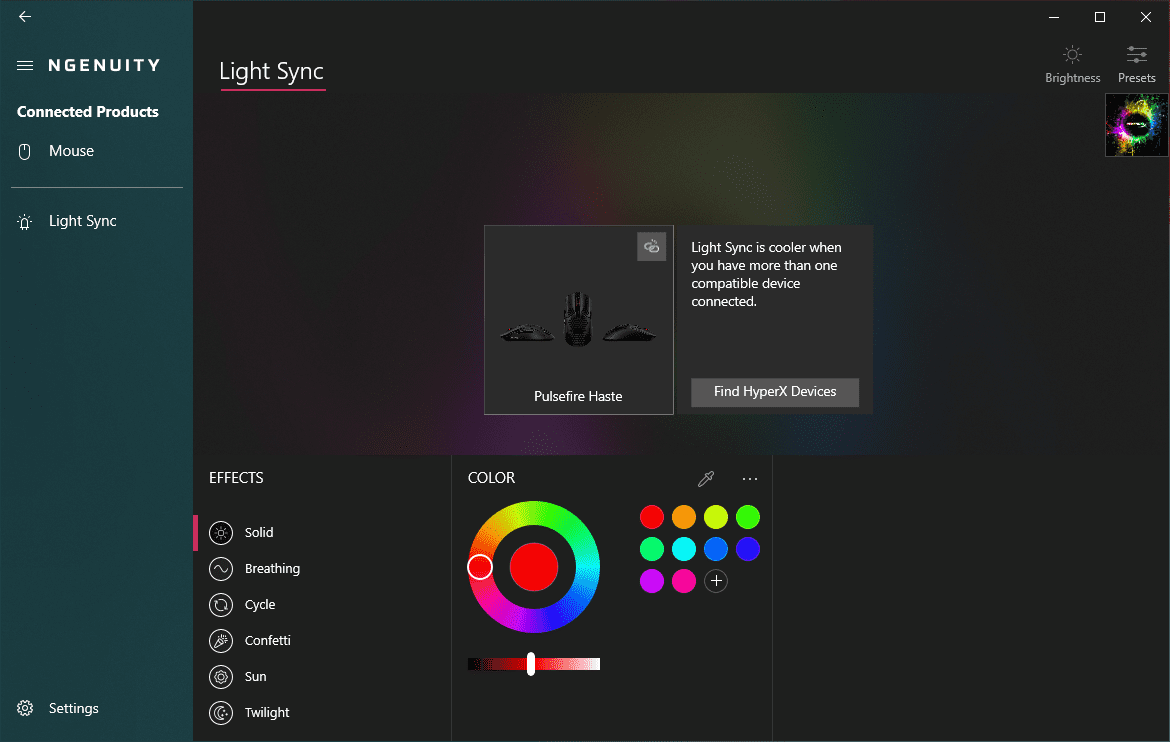Select the red color swatch

(x=651, y=517)
